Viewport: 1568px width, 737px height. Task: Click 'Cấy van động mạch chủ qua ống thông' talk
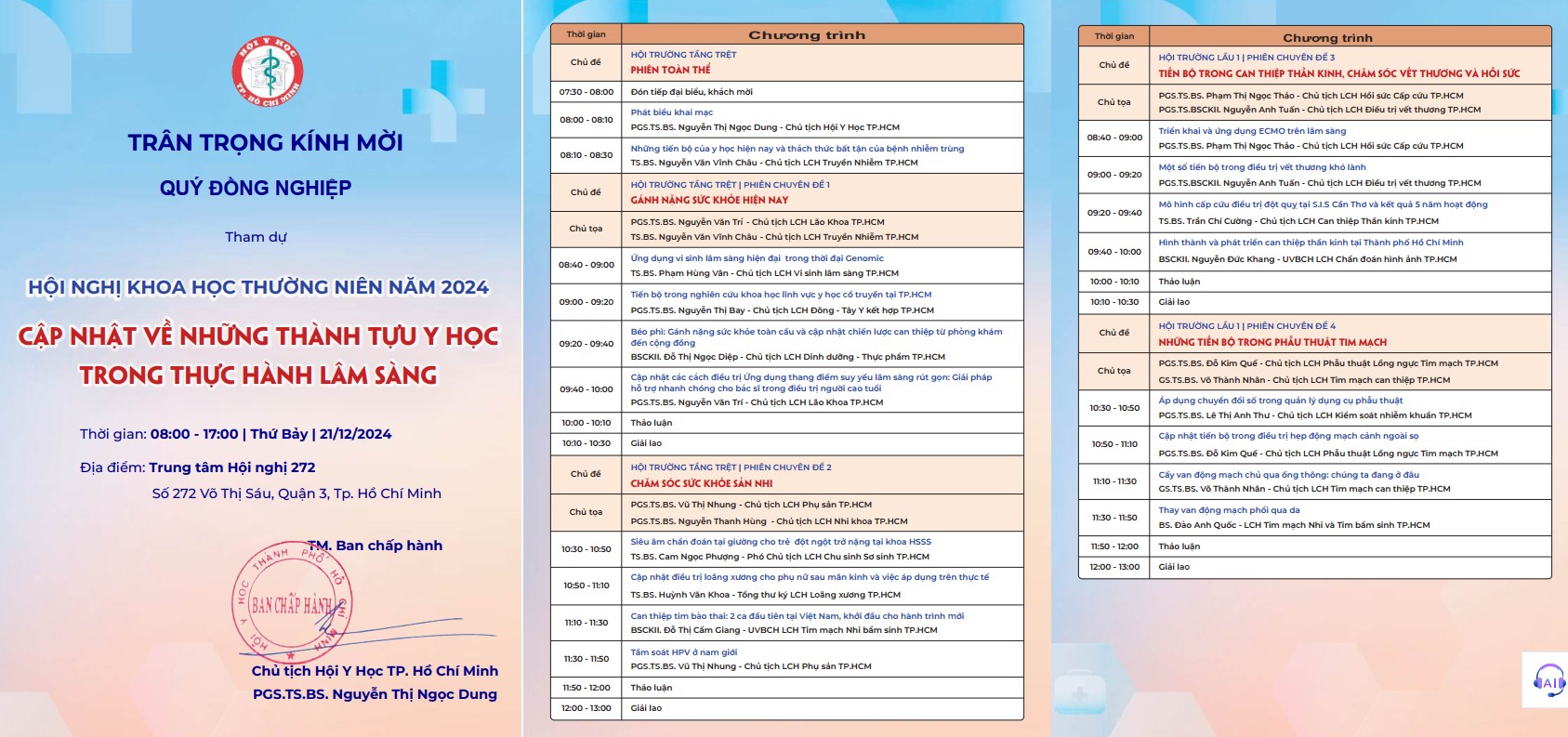[x=1288, y=475]
